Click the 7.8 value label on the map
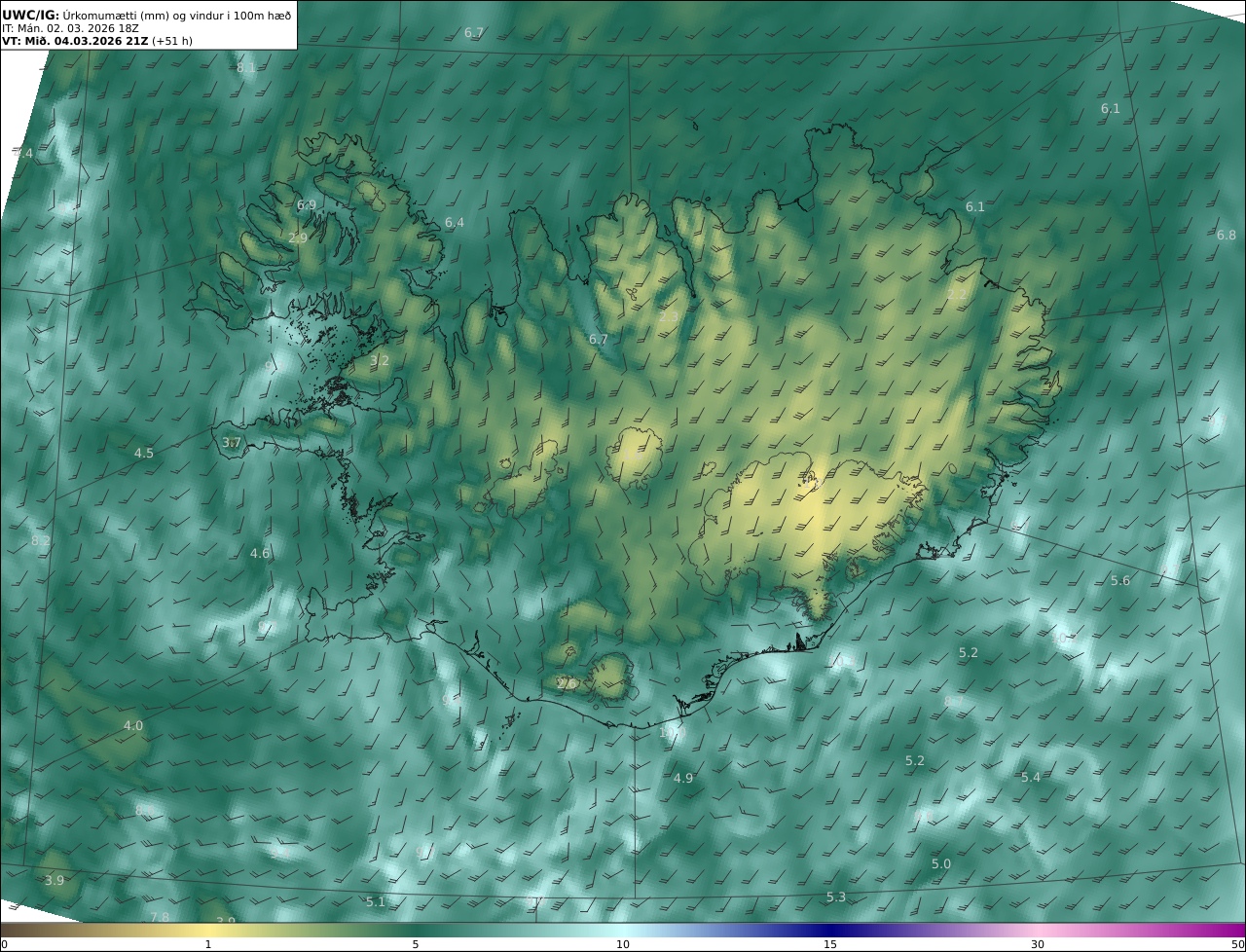This screenshot has width=1246, height=952. [160, 917]
